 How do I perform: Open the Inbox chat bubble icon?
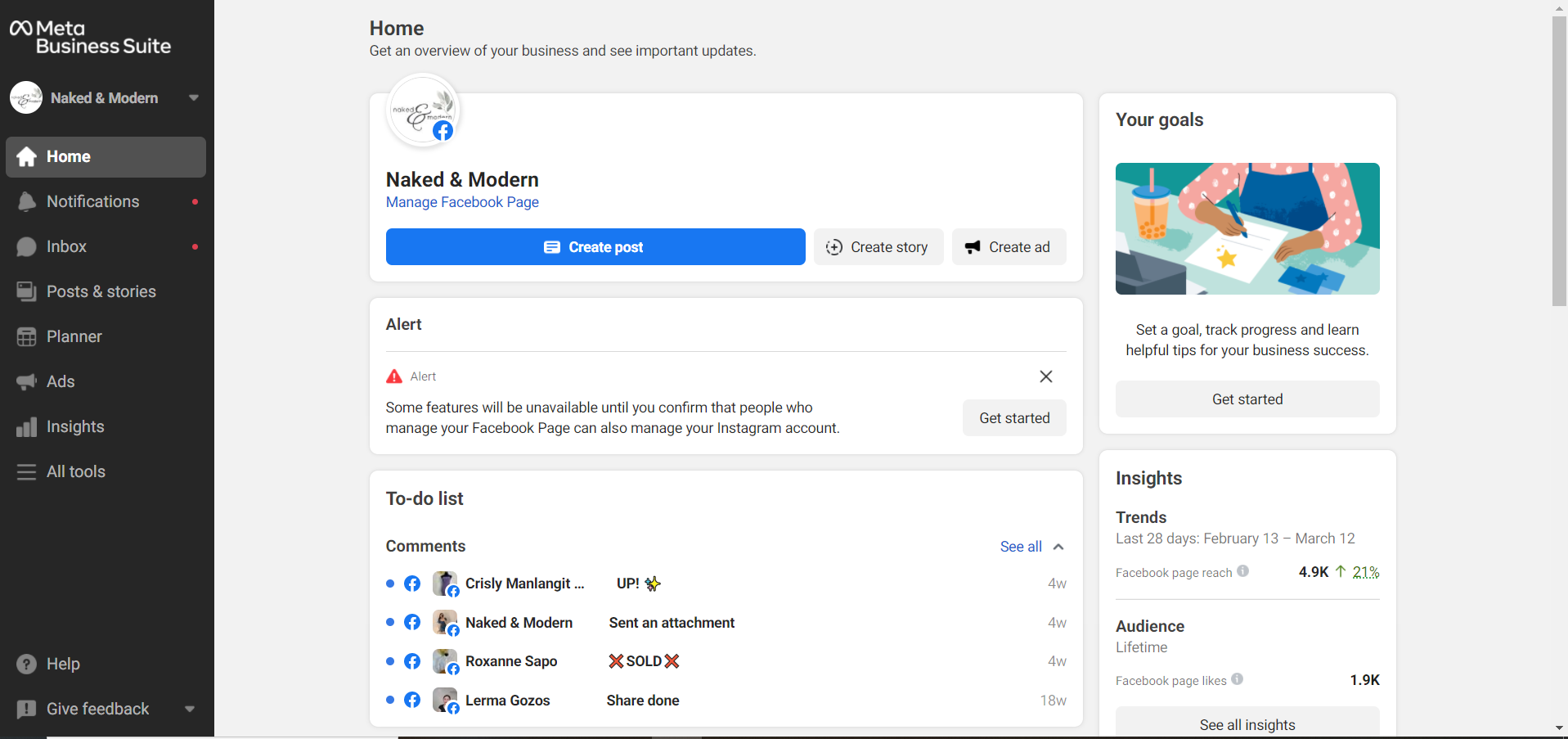pos(26,247)
